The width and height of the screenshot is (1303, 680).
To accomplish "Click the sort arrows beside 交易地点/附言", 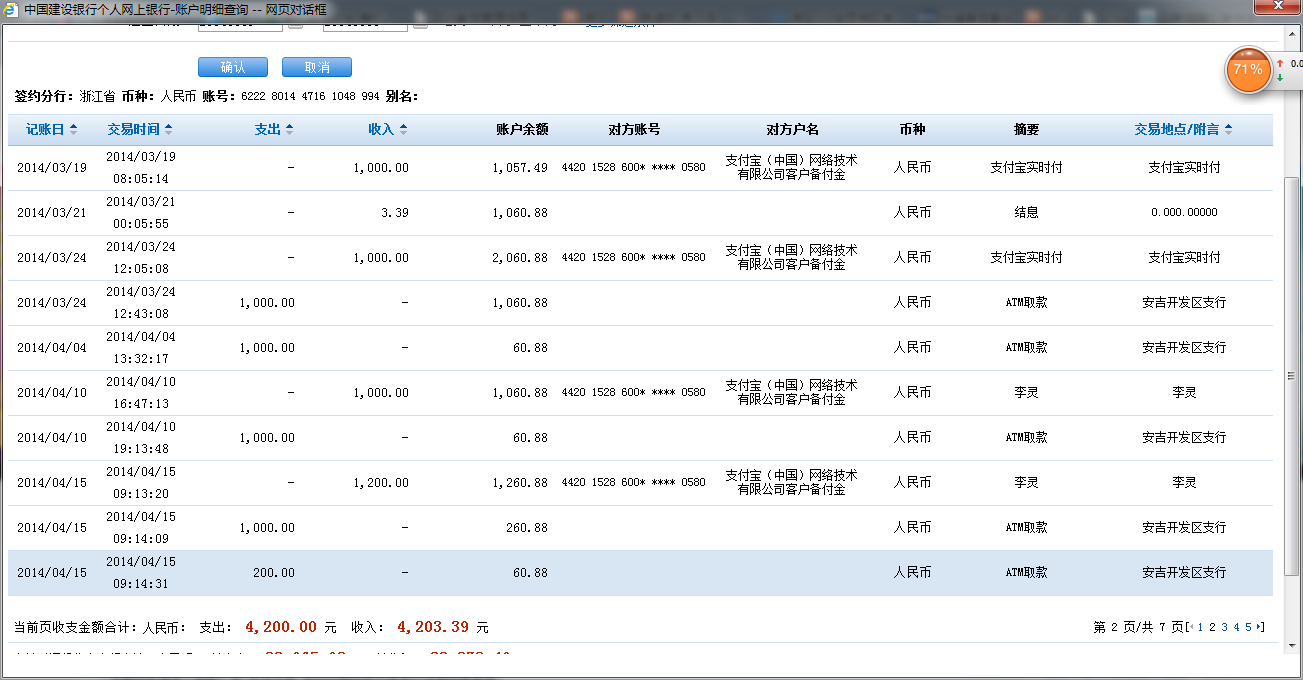I will 1228,130.
